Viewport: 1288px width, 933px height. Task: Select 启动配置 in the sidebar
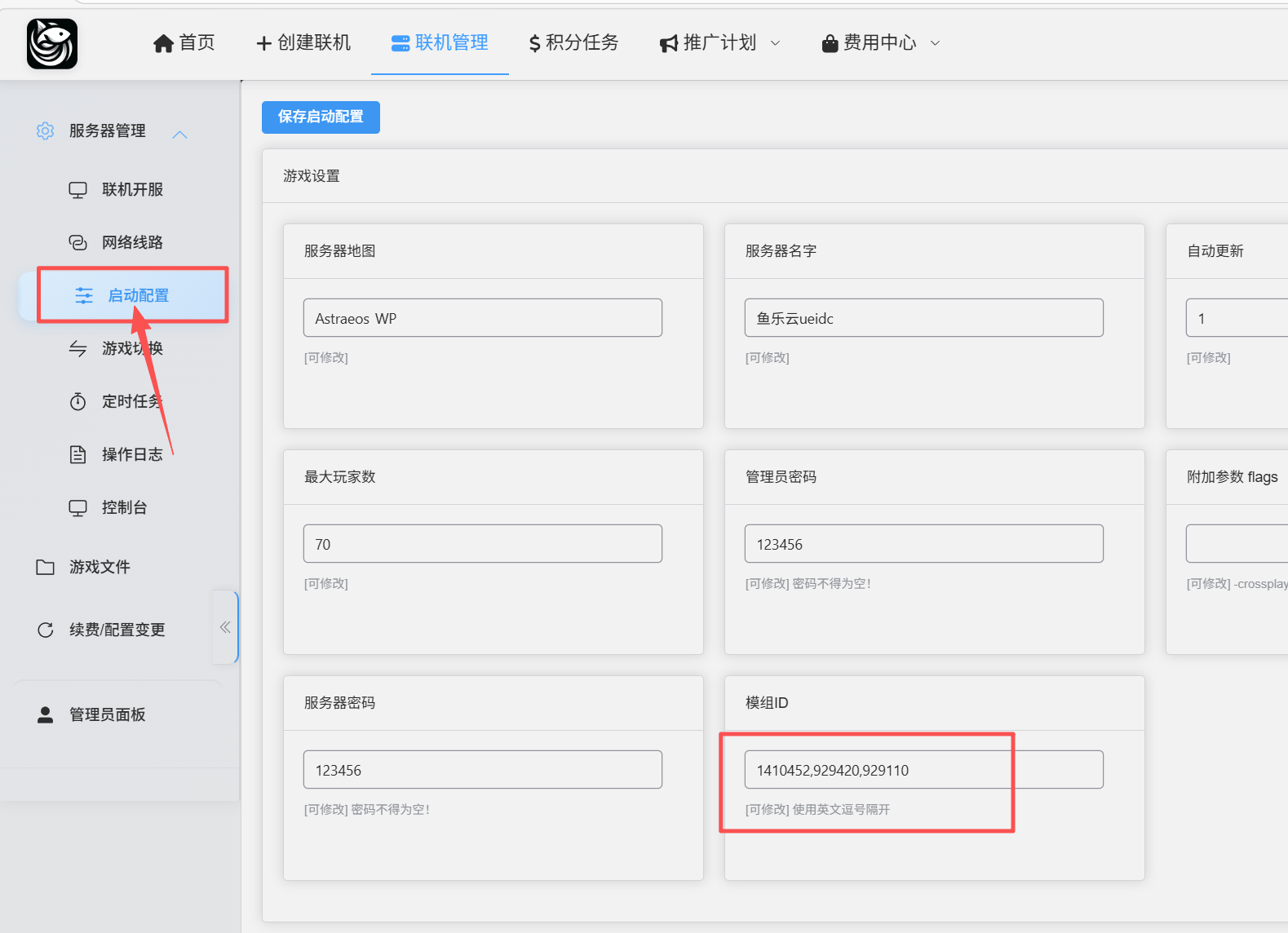click(x=137, y=295)
